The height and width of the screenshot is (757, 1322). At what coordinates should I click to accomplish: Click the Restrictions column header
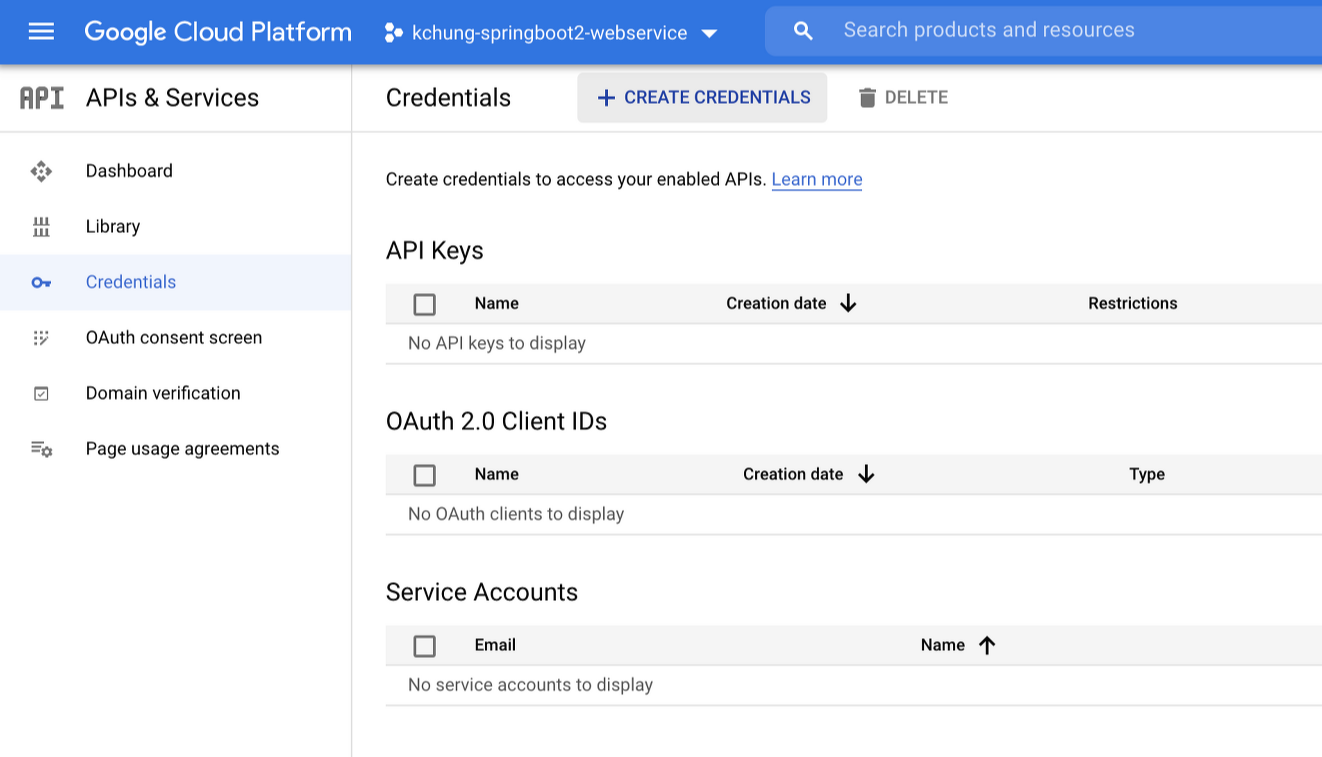pyautogui.click(x=1133, y=303)
